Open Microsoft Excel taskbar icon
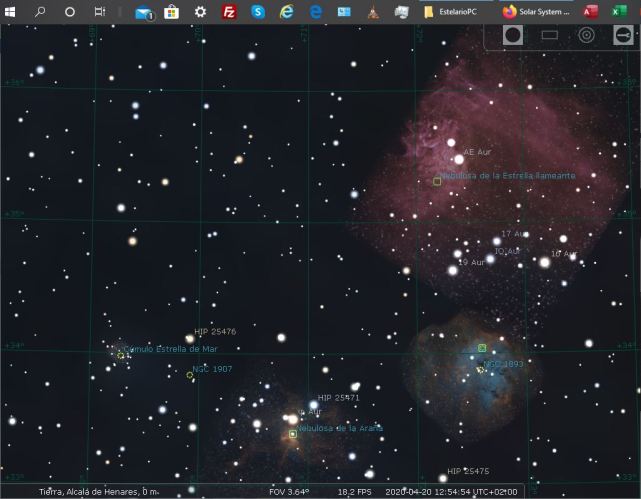The width and height of the screenshot is (641, 499). pos(619,12)
